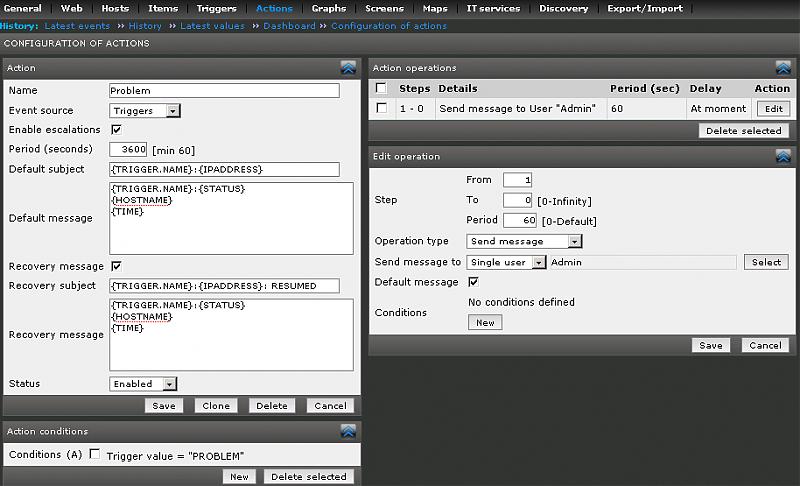Screen dimensions: 800x486
Task: Uncheck the Recovery message checkbox
Action: pyautogui.click(x=116, y=267)
